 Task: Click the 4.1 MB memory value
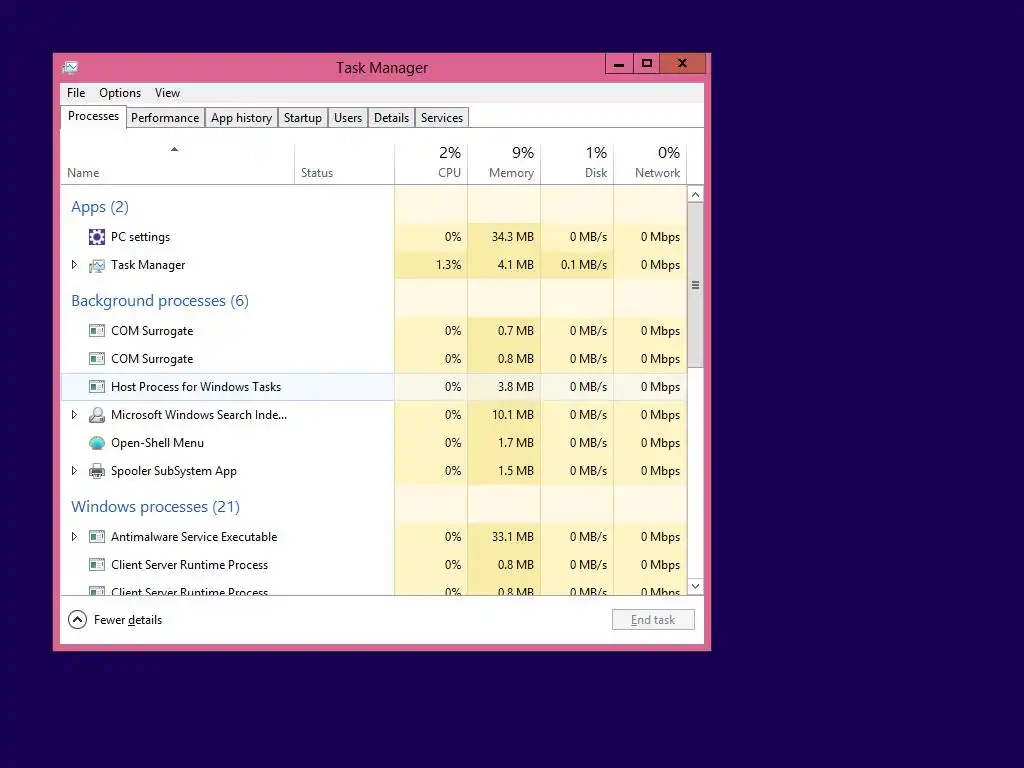click(x=515, y=265)
